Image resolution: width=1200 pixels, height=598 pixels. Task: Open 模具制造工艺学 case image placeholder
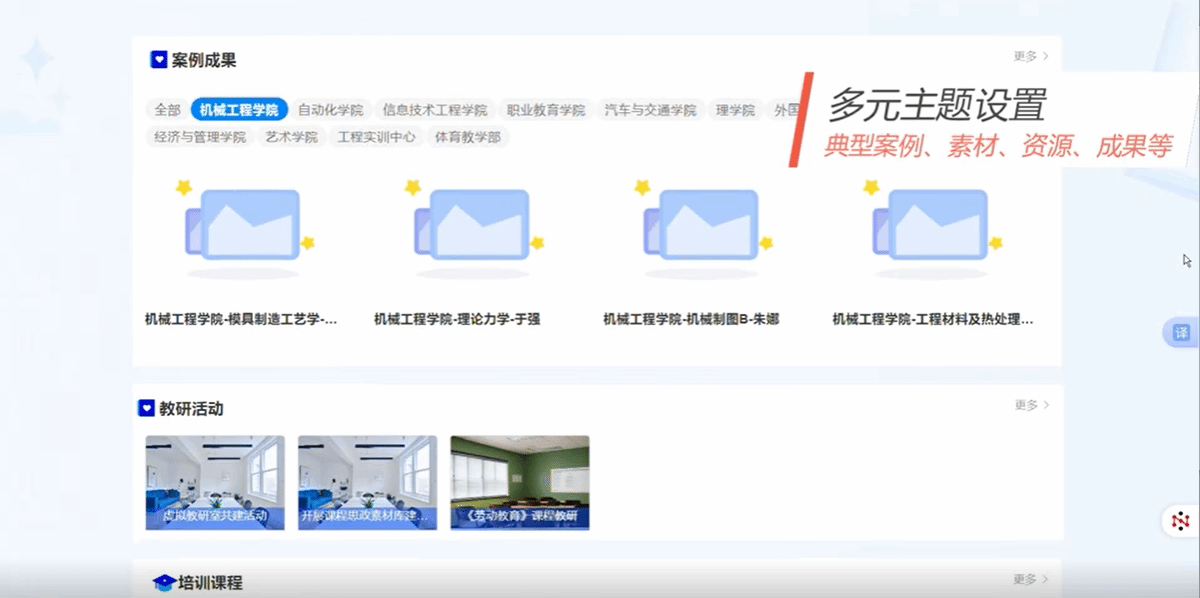[x=244, y=229]
